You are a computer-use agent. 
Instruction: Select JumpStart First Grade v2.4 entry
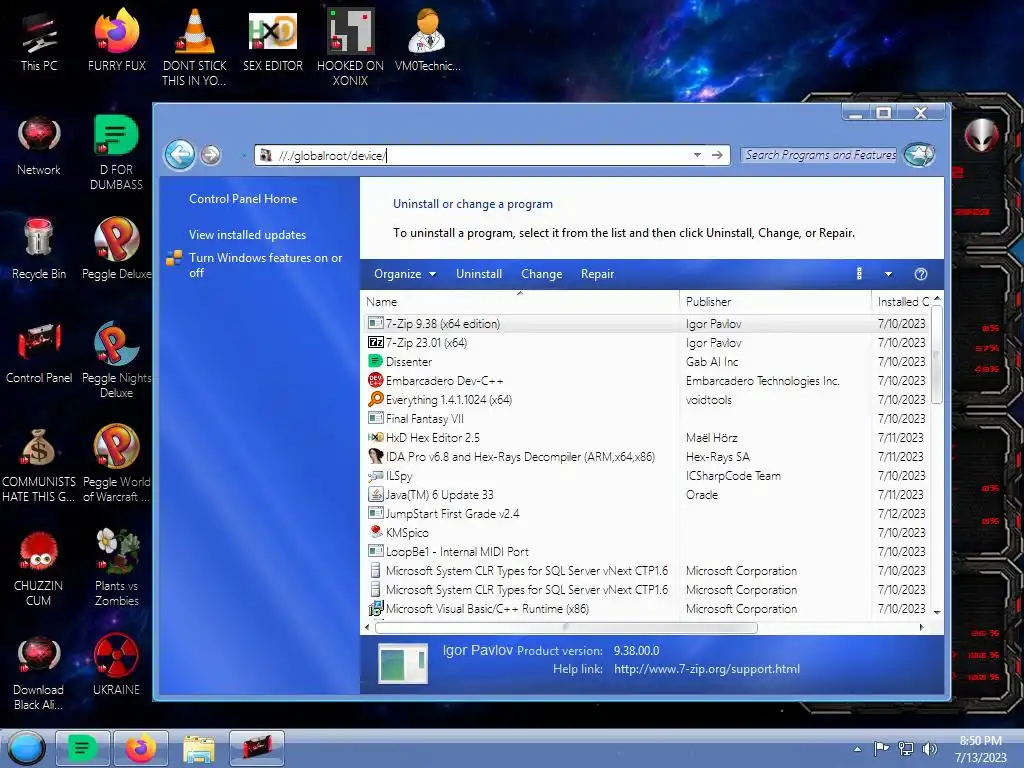coord(647,514)
